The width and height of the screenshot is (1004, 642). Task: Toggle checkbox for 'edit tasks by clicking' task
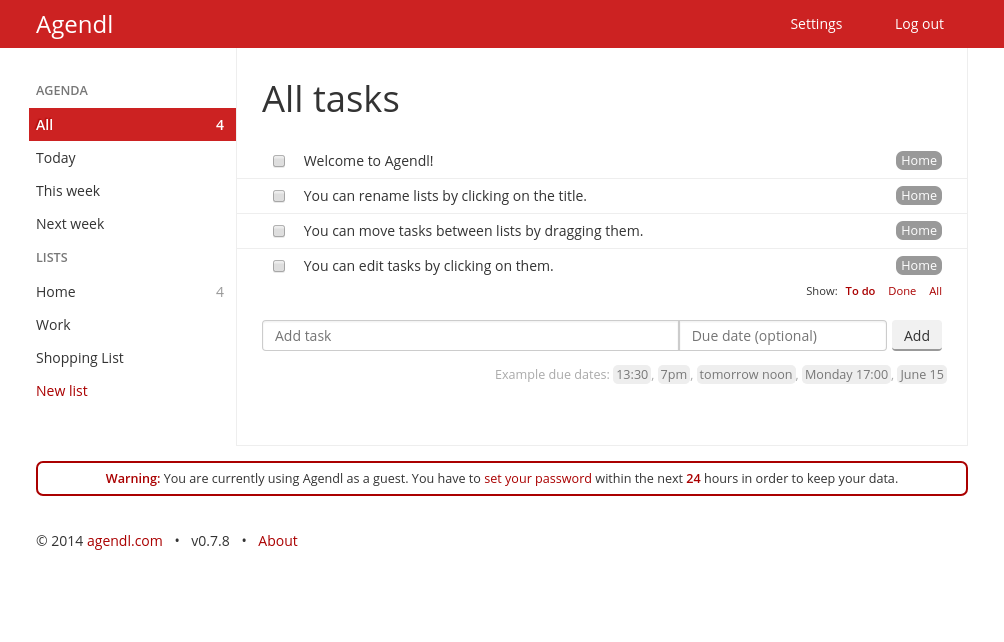(x=279, y=266)
